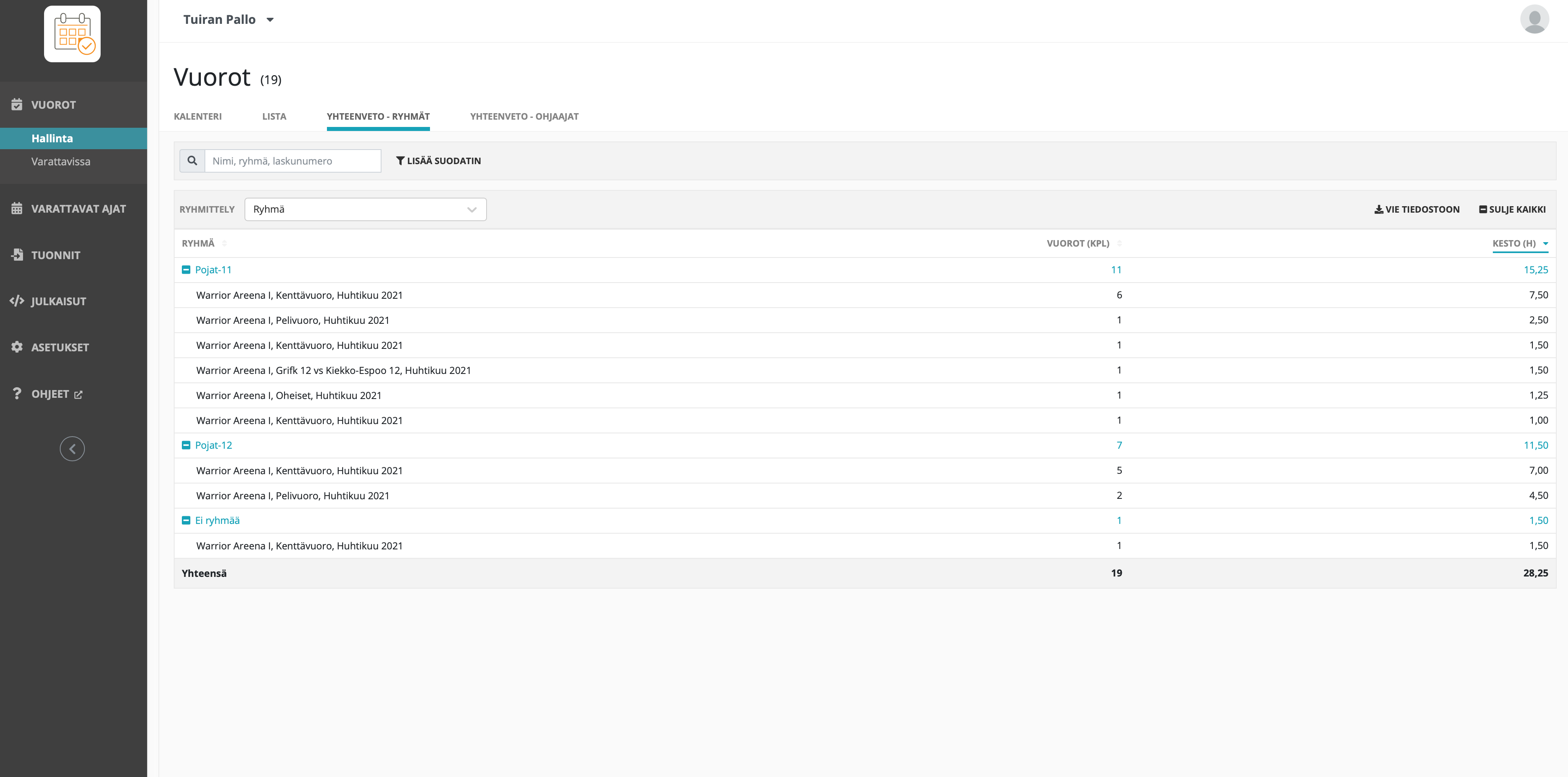Screen dimensions: 1568x777
Task: Switch to the Lista tab
Action: coord(274,116)
